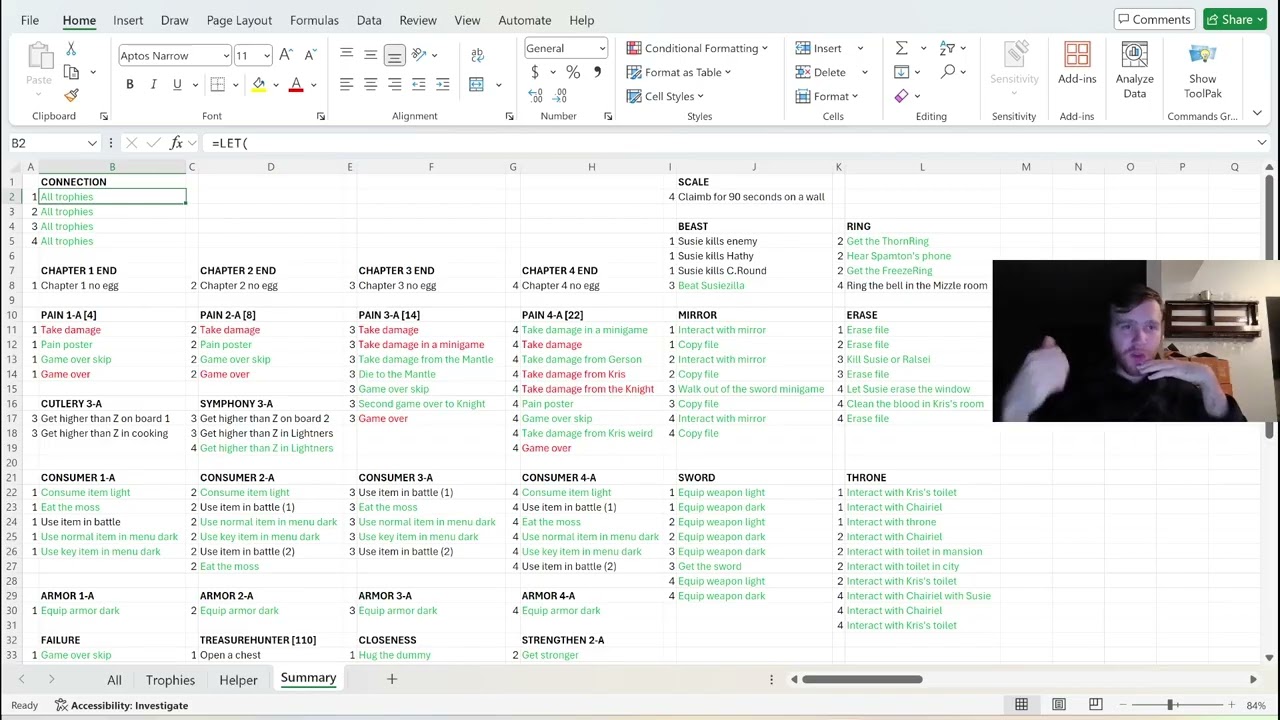
Task: Switch to the Trophies sheet tab
Action: [170, 680]
